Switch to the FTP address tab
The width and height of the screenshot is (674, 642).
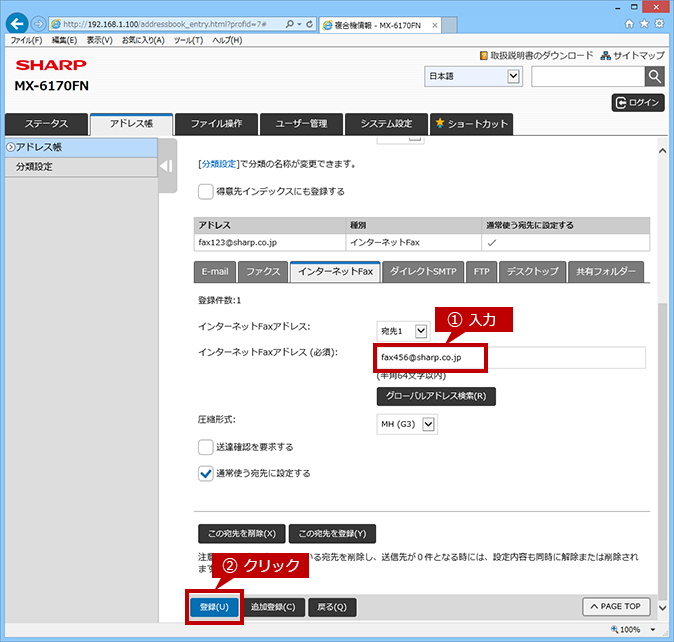(481, 272)
